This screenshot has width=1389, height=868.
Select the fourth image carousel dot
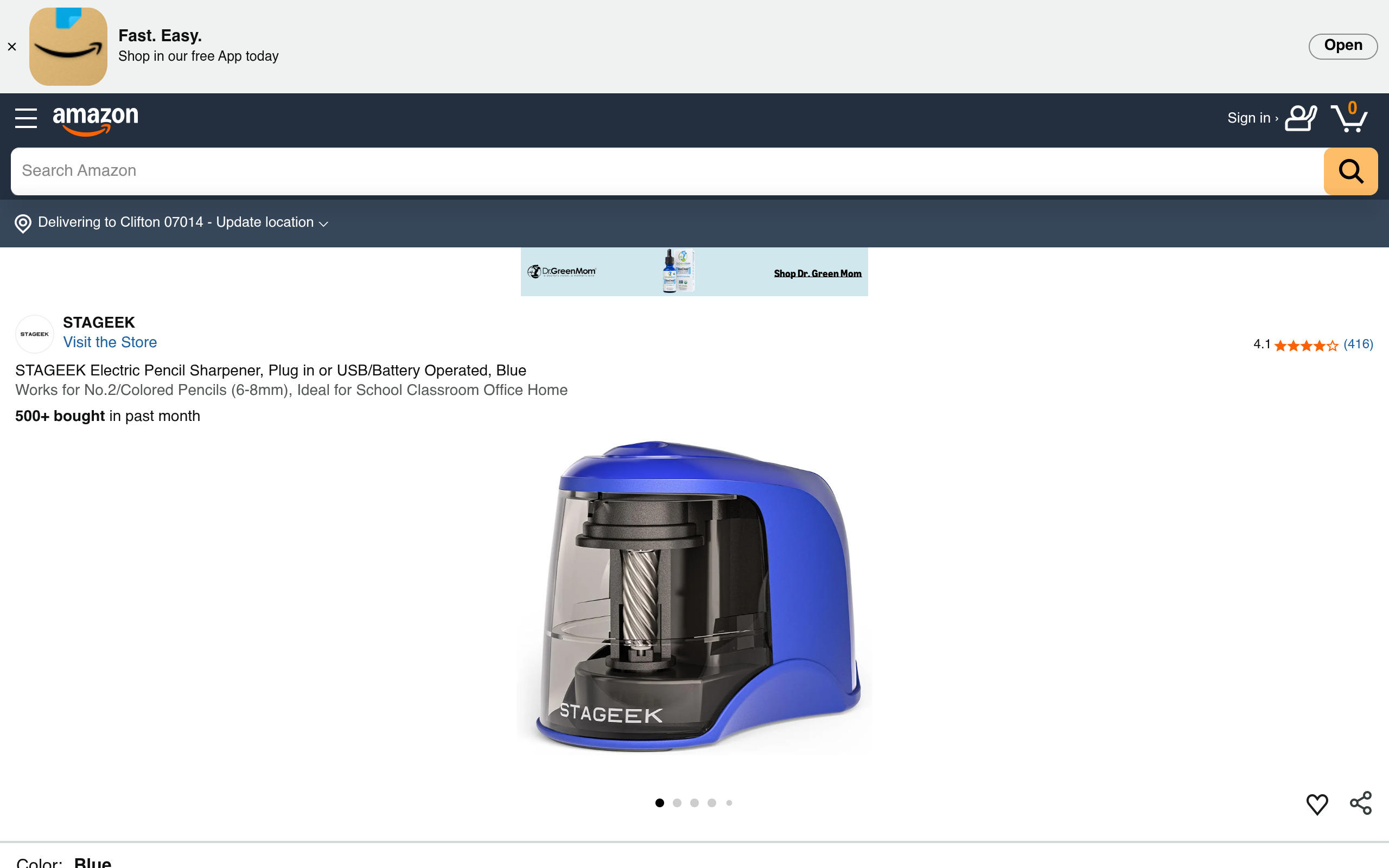point(712,802)
